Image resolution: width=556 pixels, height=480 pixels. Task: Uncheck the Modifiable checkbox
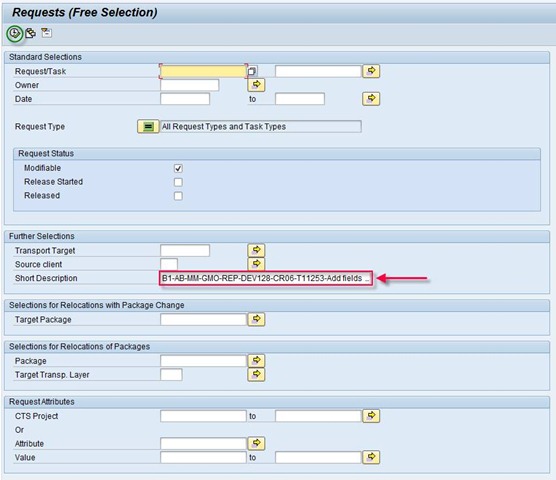178,168
